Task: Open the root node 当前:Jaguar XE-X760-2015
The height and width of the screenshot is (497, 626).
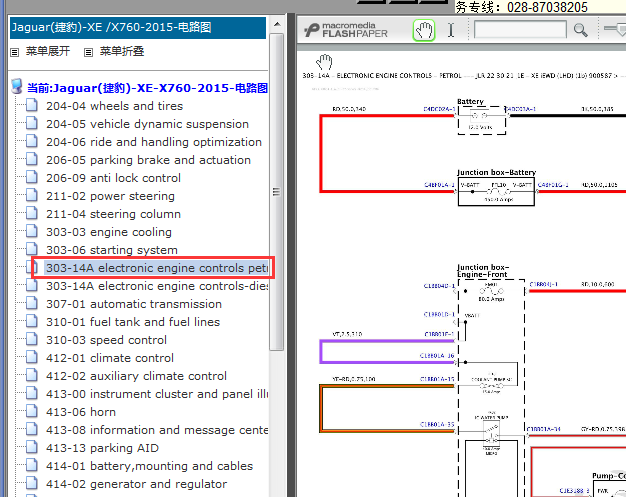Action: [x=147, y=88]
